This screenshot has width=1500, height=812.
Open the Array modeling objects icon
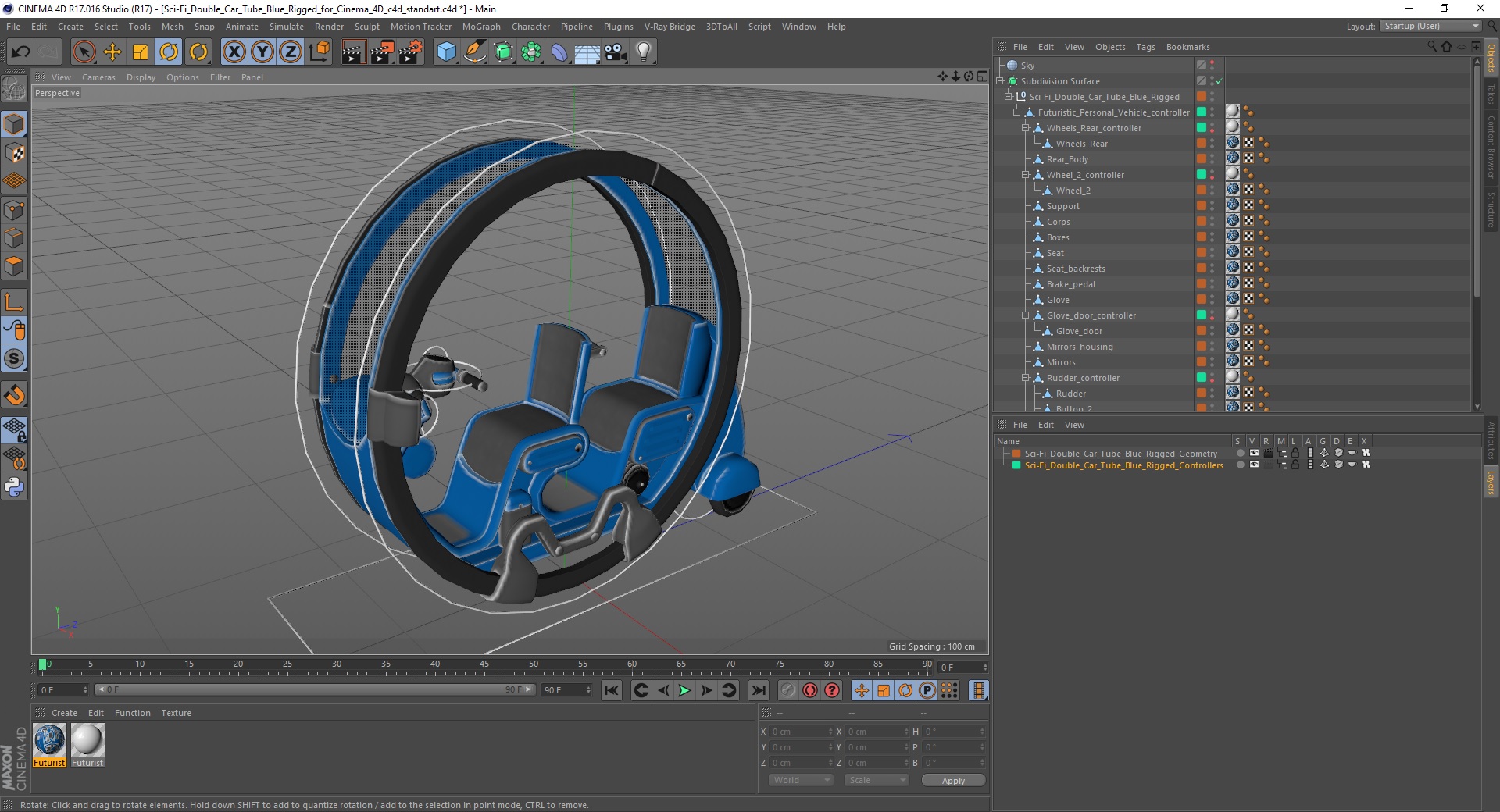[x=532, y=52]
